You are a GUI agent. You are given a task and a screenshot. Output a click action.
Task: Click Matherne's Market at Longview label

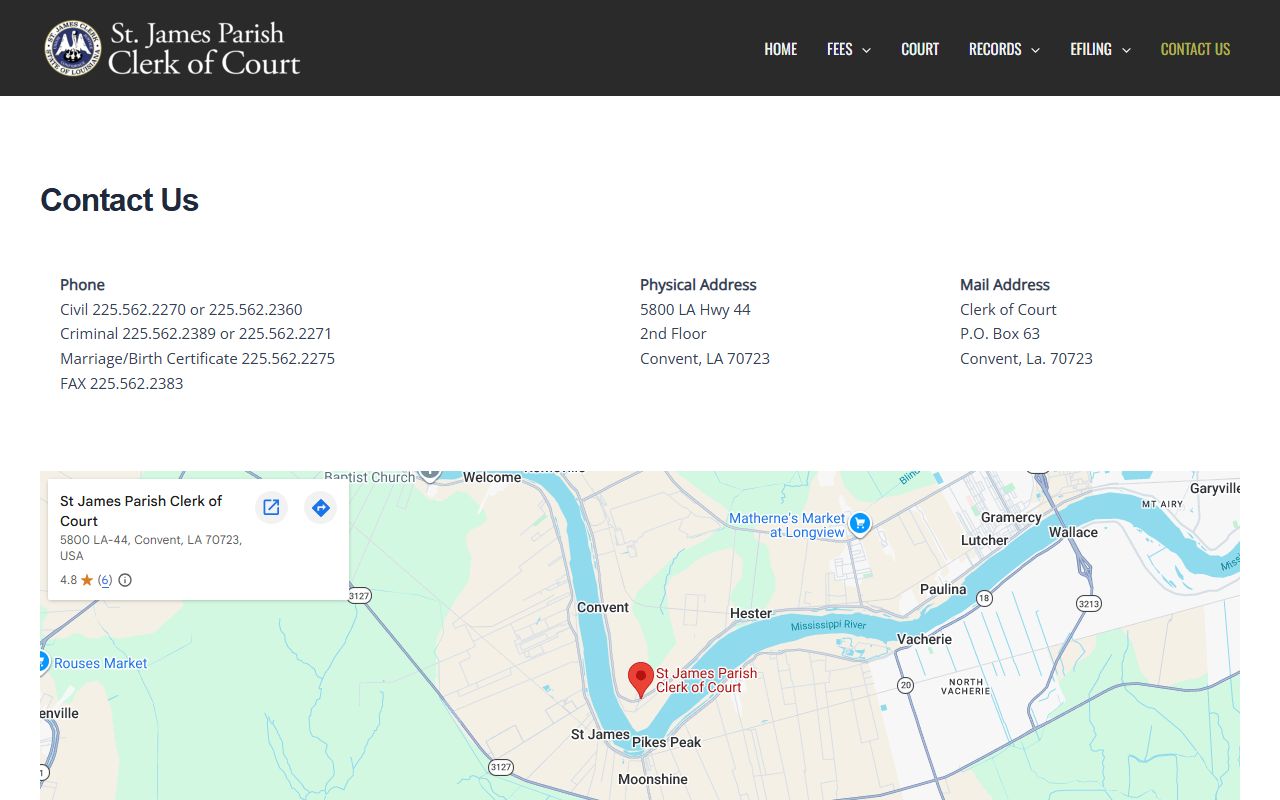[x=787, y=525]
